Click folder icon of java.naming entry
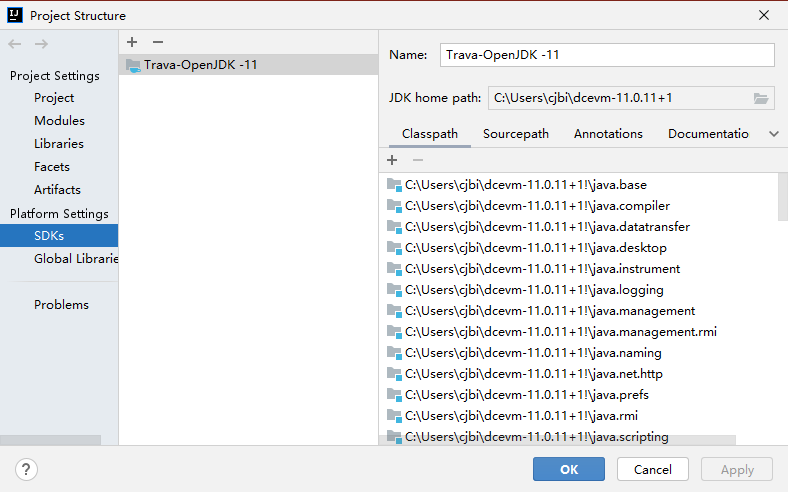 (395, 353)
